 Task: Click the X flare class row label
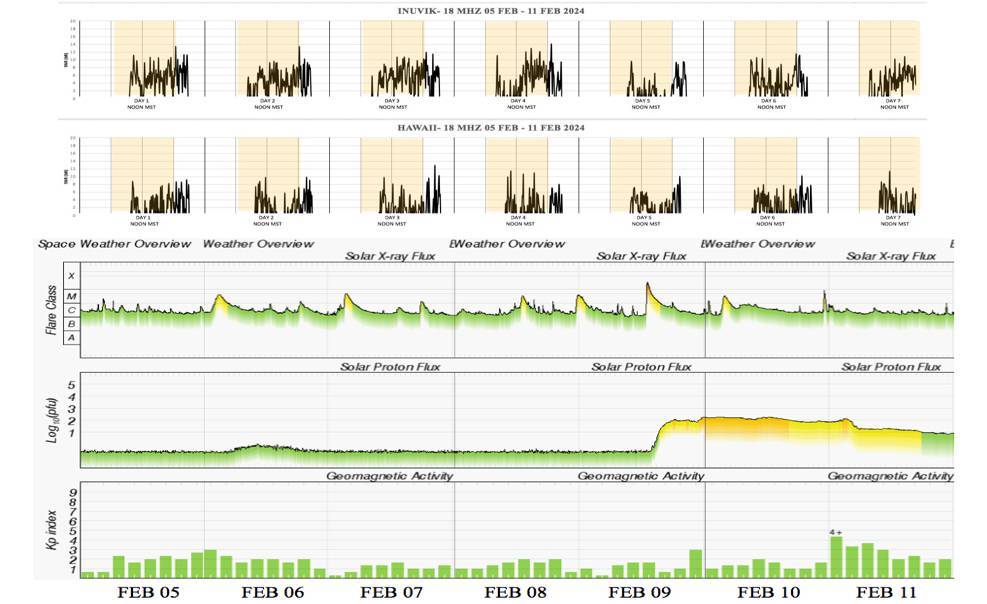pos(70,275)
